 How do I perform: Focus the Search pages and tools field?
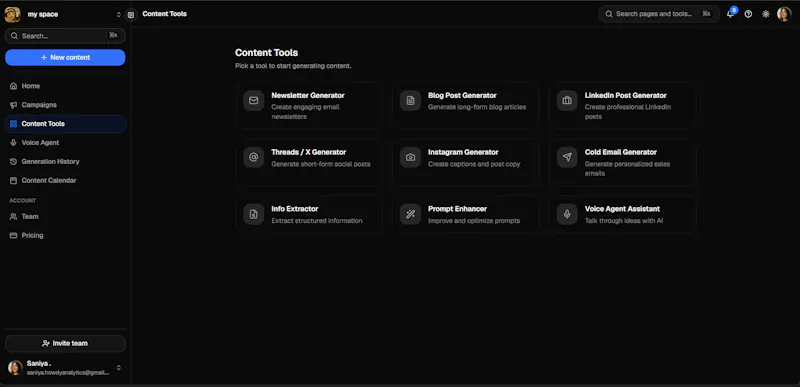[659, 14]
